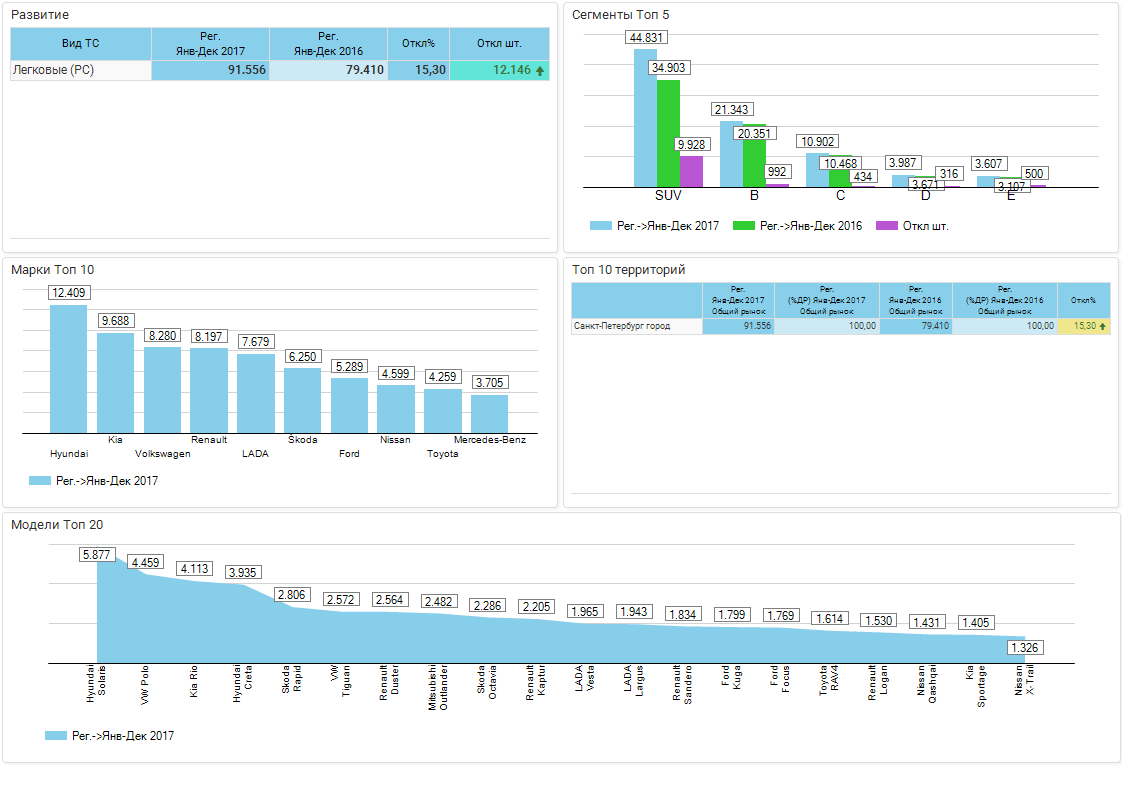Click the 'Рег. Янв-Дек 2017' header in Развитие
This screenshot has height=793, width=1122.
pos(210,44)
